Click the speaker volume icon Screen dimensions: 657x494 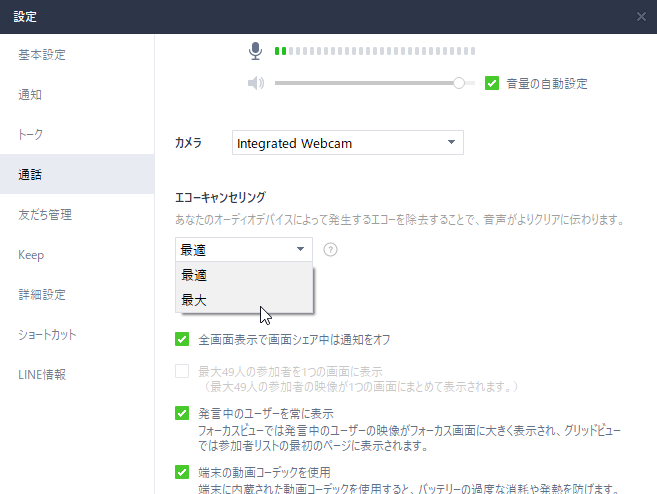click(x=256, y=83)
